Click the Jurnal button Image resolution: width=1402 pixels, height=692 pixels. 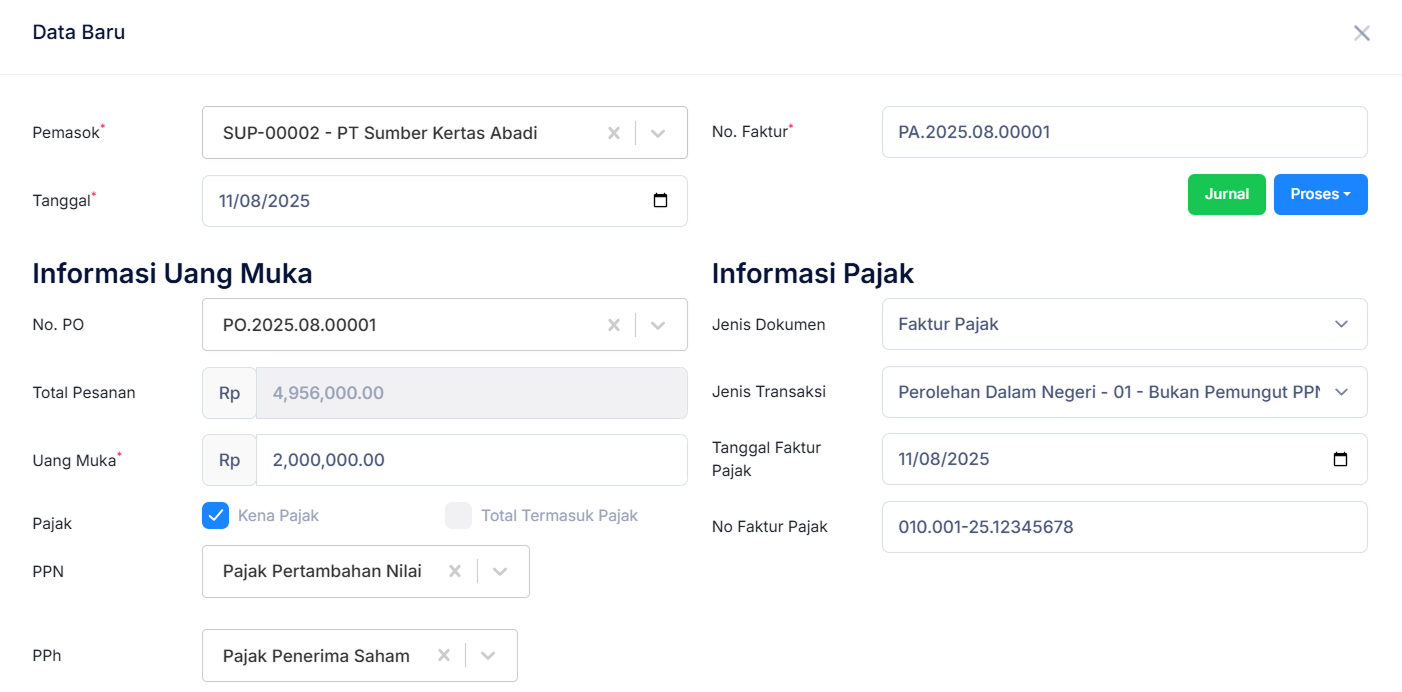pyautogui.click(x=1226, y=194)
